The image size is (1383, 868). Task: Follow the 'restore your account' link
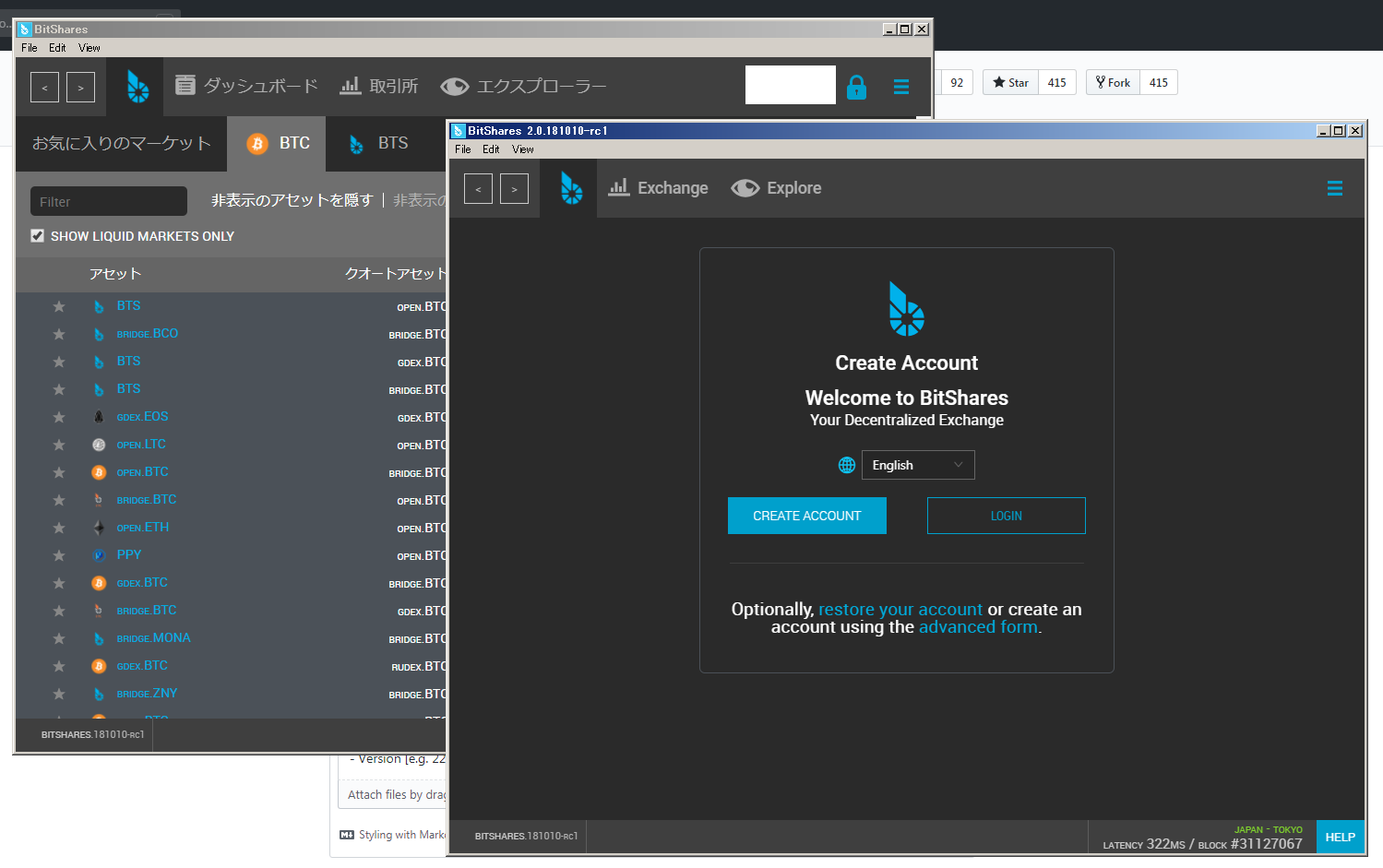point(900,609)
